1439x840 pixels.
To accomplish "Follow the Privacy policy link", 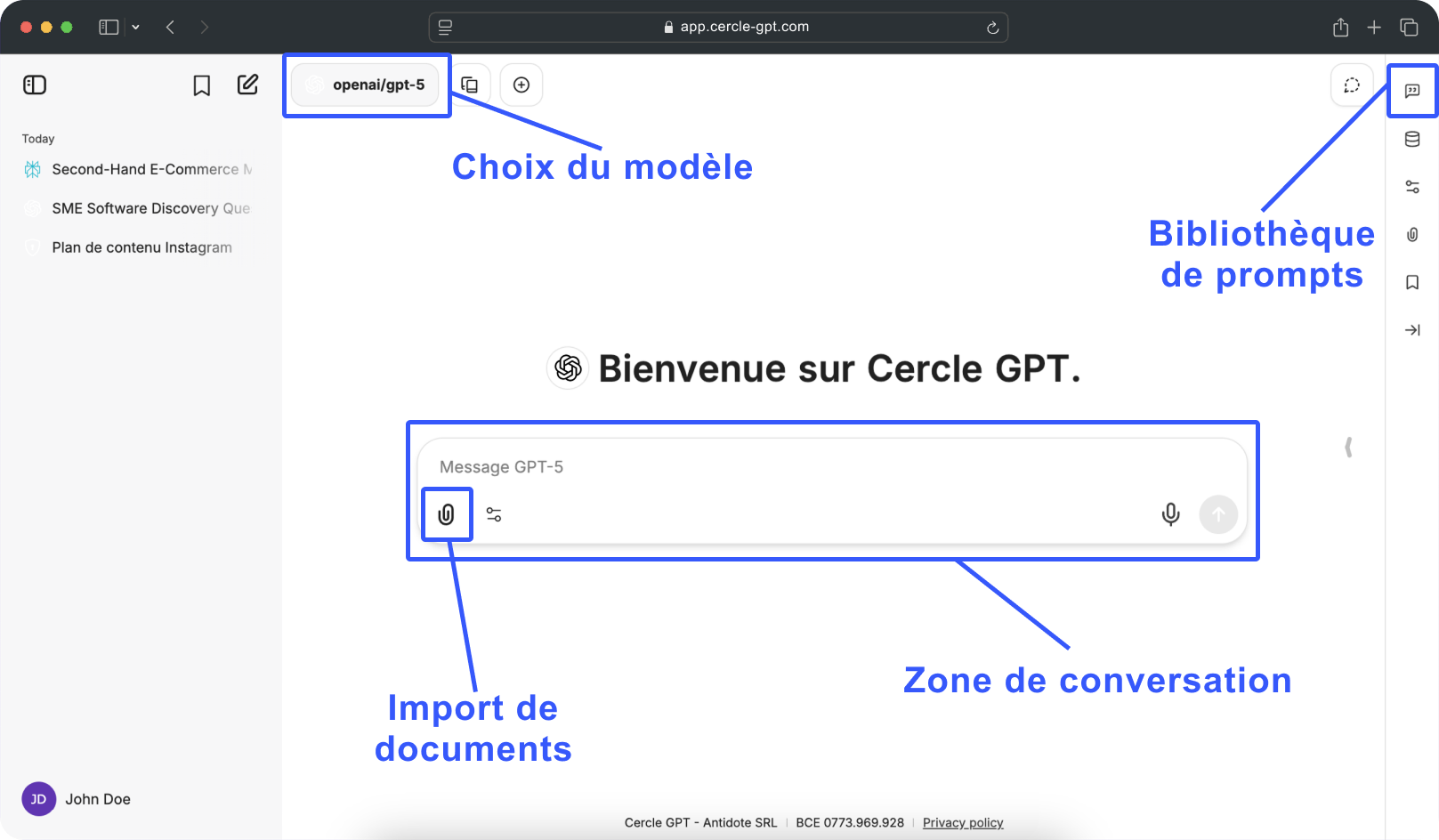I will coord(963,822).
